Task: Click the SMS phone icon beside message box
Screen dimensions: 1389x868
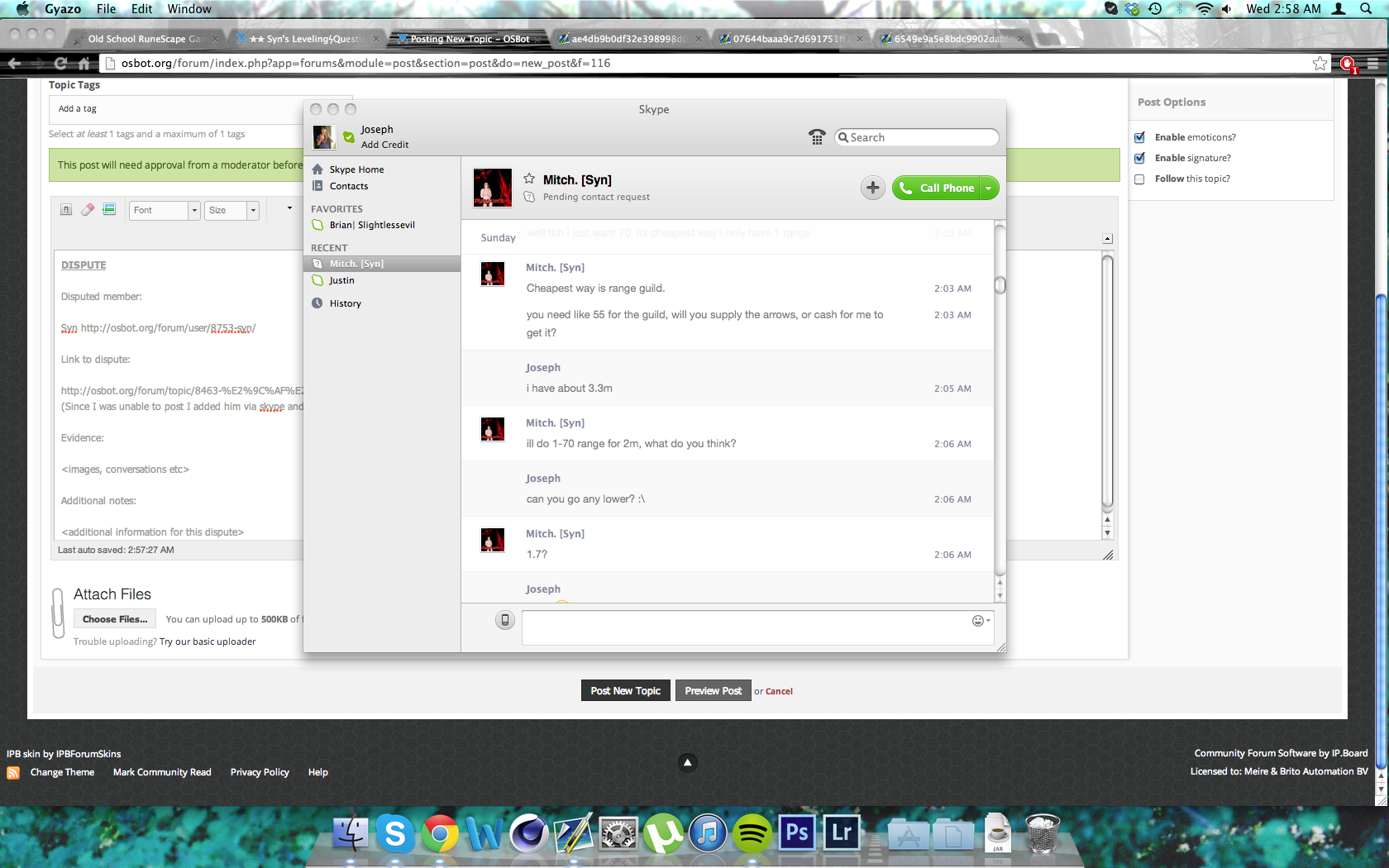Action: (x=505, y=620)
